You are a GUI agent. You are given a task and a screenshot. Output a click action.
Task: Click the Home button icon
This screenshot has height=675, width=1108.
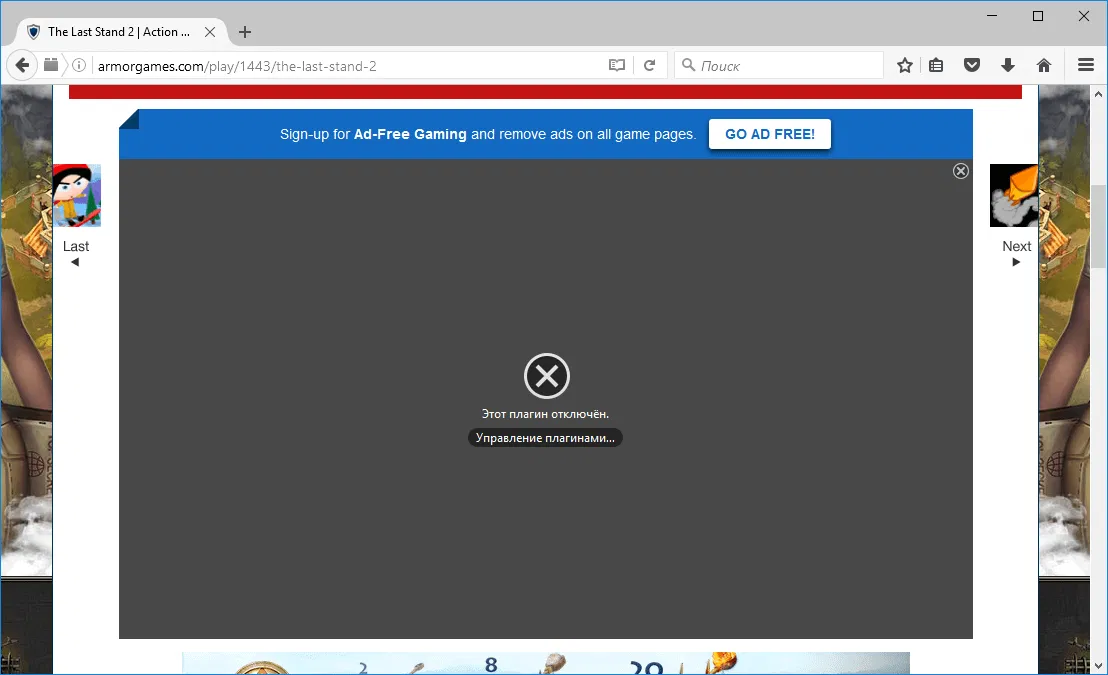tap(1044, 65)
